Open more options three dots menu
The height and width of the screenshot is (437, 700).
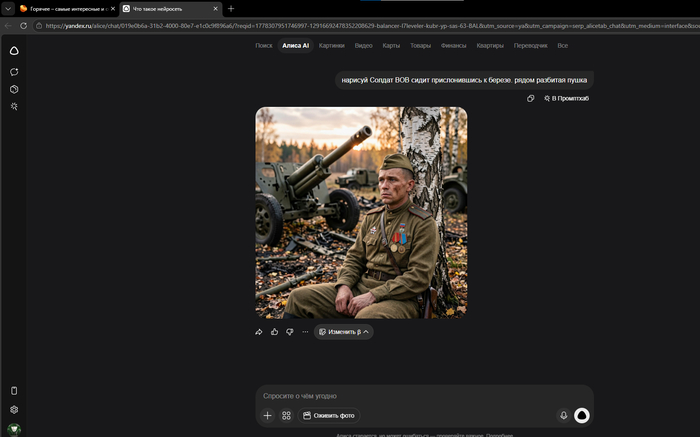pos(305,332)
